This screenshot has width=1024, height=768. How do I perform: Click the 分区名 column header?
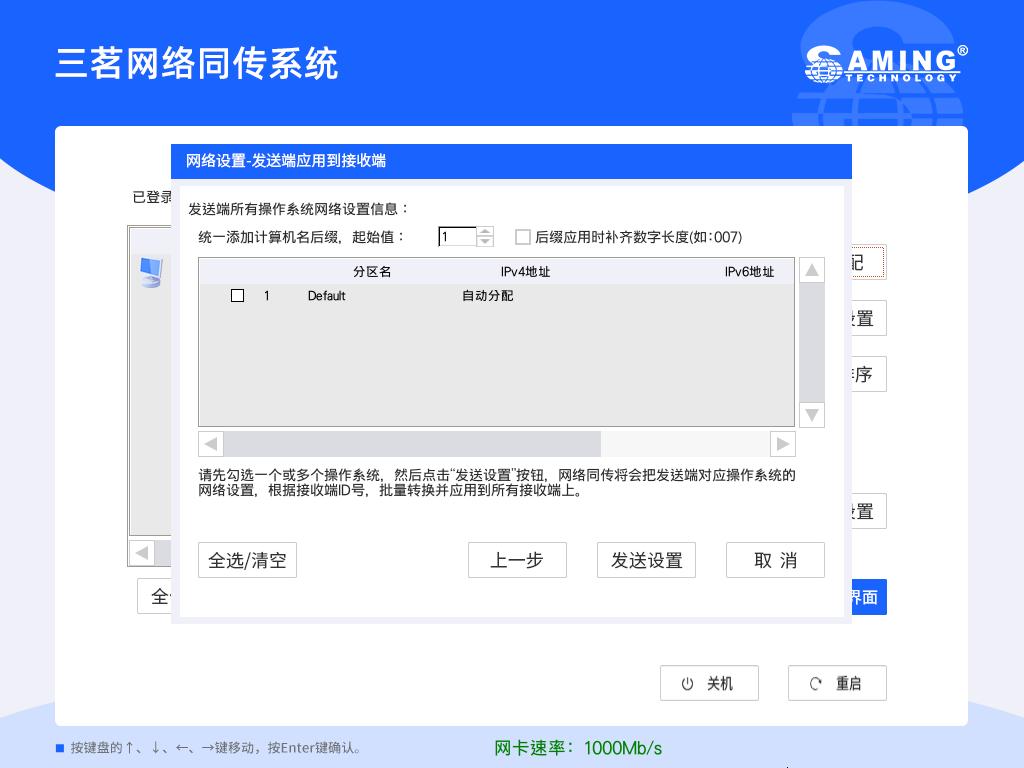372,272
